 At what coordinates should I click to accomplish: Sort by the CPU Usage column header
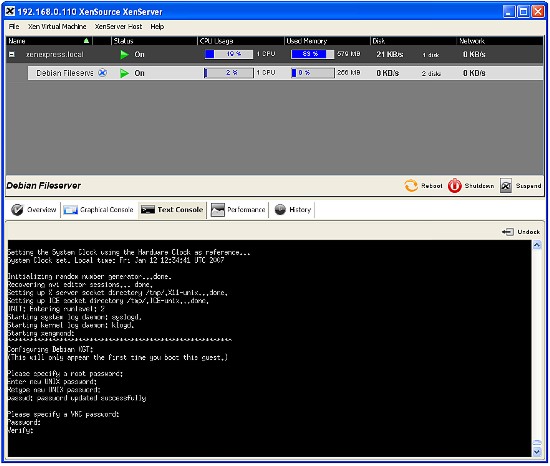(241, 41)
